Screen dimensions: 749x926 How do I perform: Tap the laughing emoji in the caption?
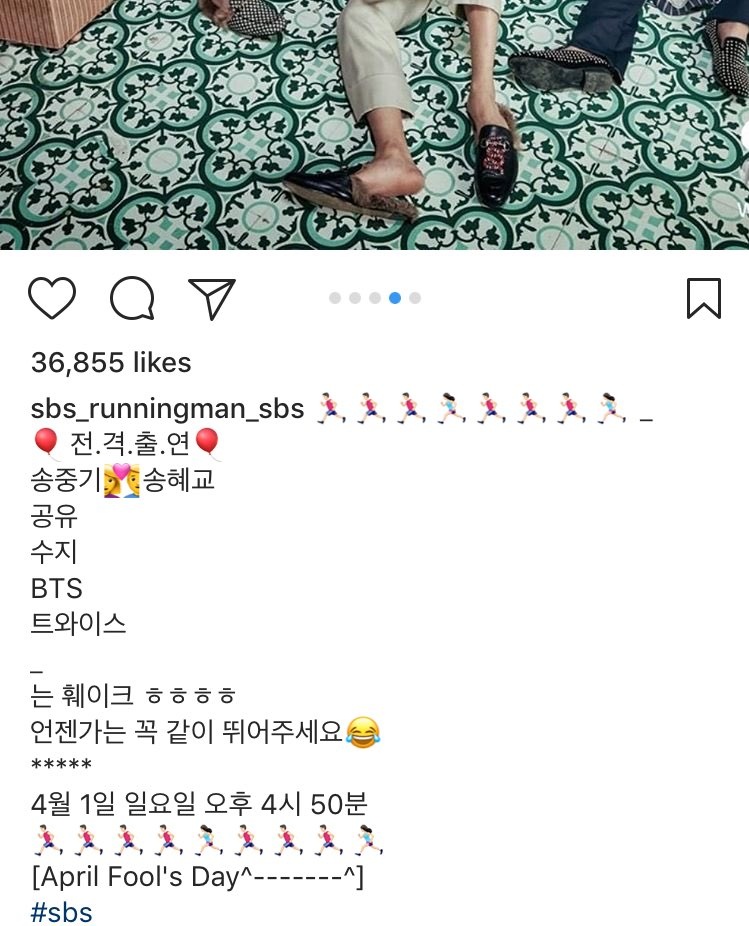tap(362, 732)
